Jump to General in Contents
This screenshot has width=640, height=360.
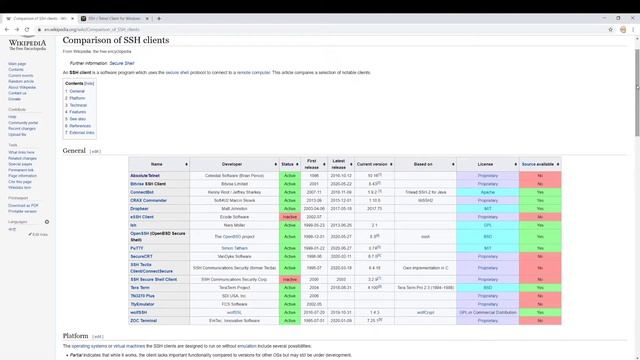76,91
